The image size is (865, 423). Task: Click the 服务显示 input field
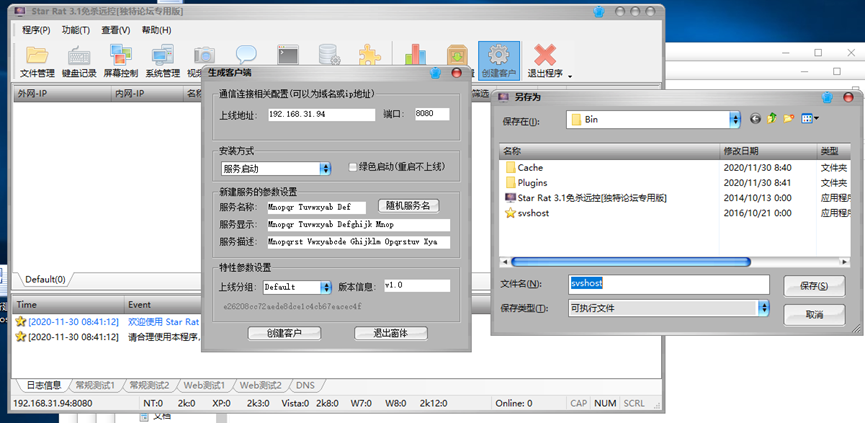point(359,225)
